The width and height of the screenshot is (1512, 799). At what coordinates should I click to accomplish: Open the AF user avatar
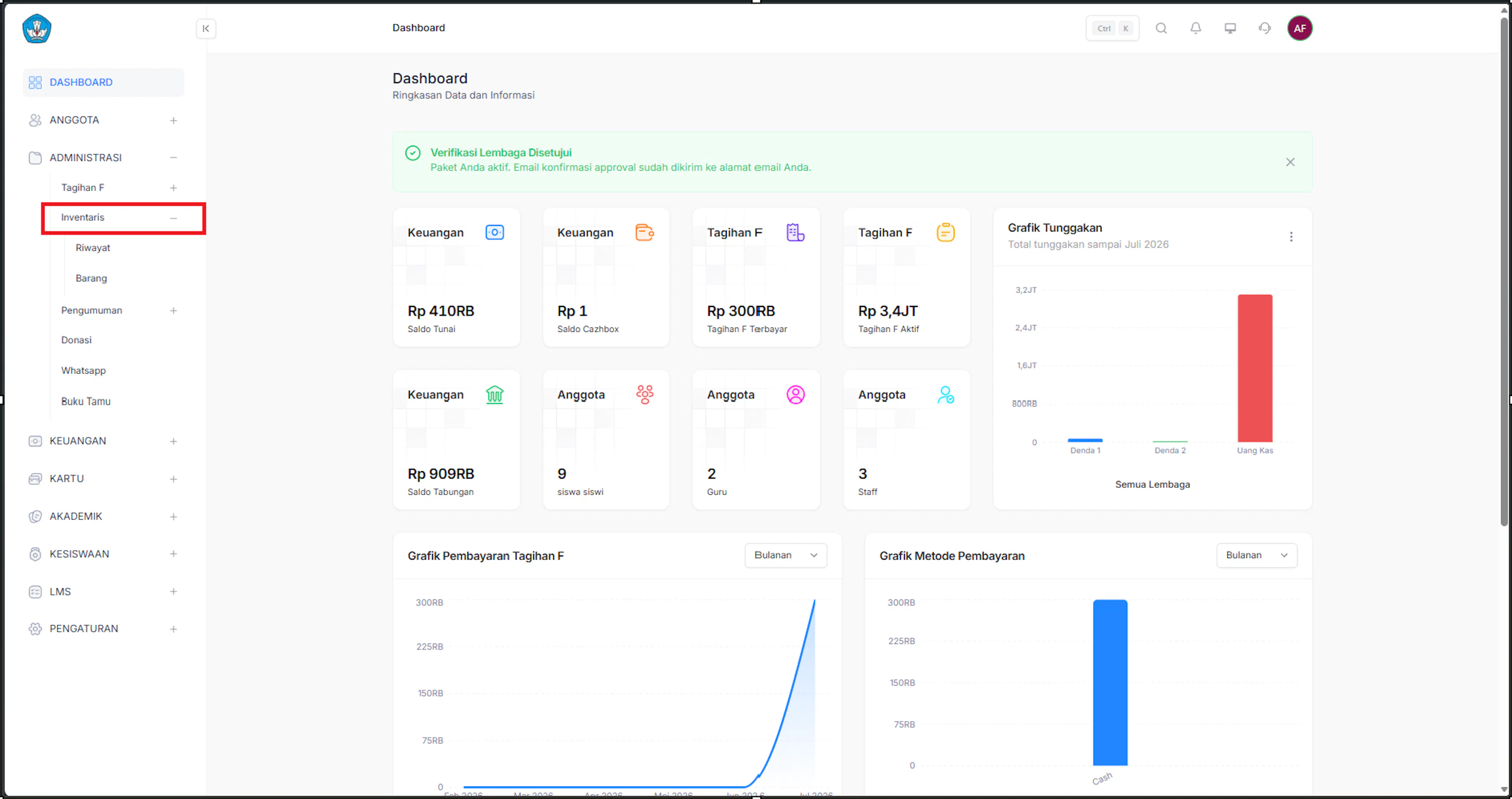click(1299, 28)
